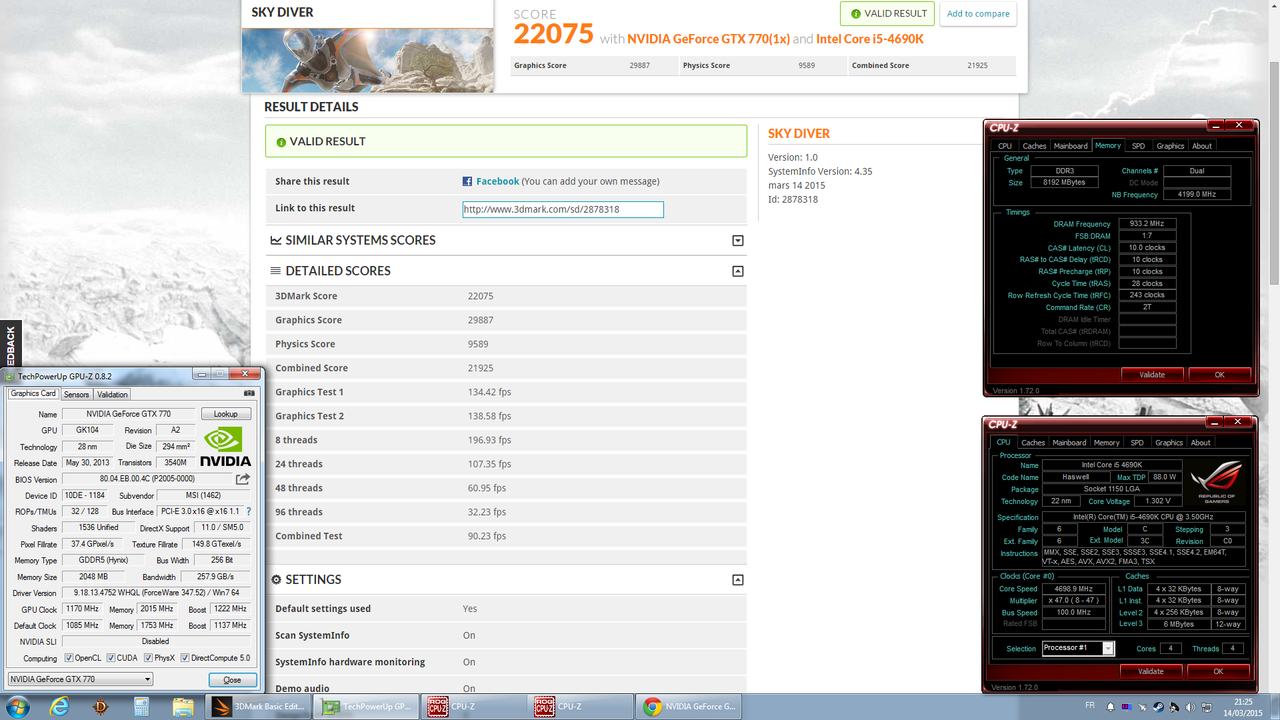Viewport: 1280px width, 720px height.
Task: Collapse the Settings section
Action: pos(738,580)
